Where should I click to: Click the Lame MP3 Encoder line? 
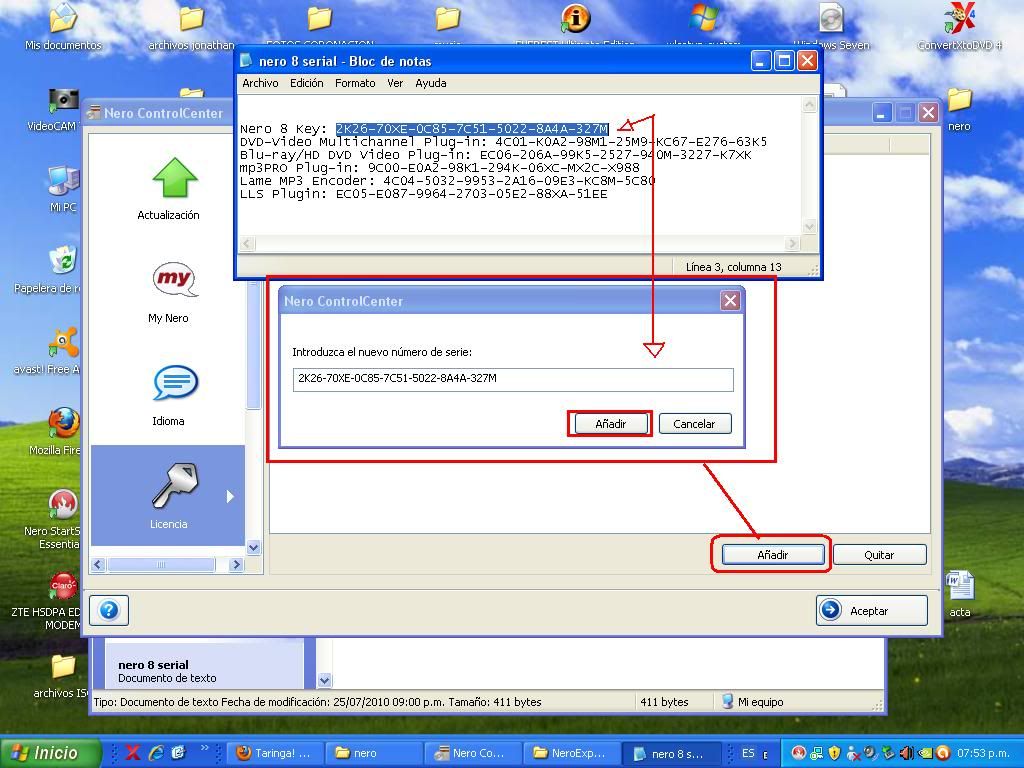click(447, 181)
